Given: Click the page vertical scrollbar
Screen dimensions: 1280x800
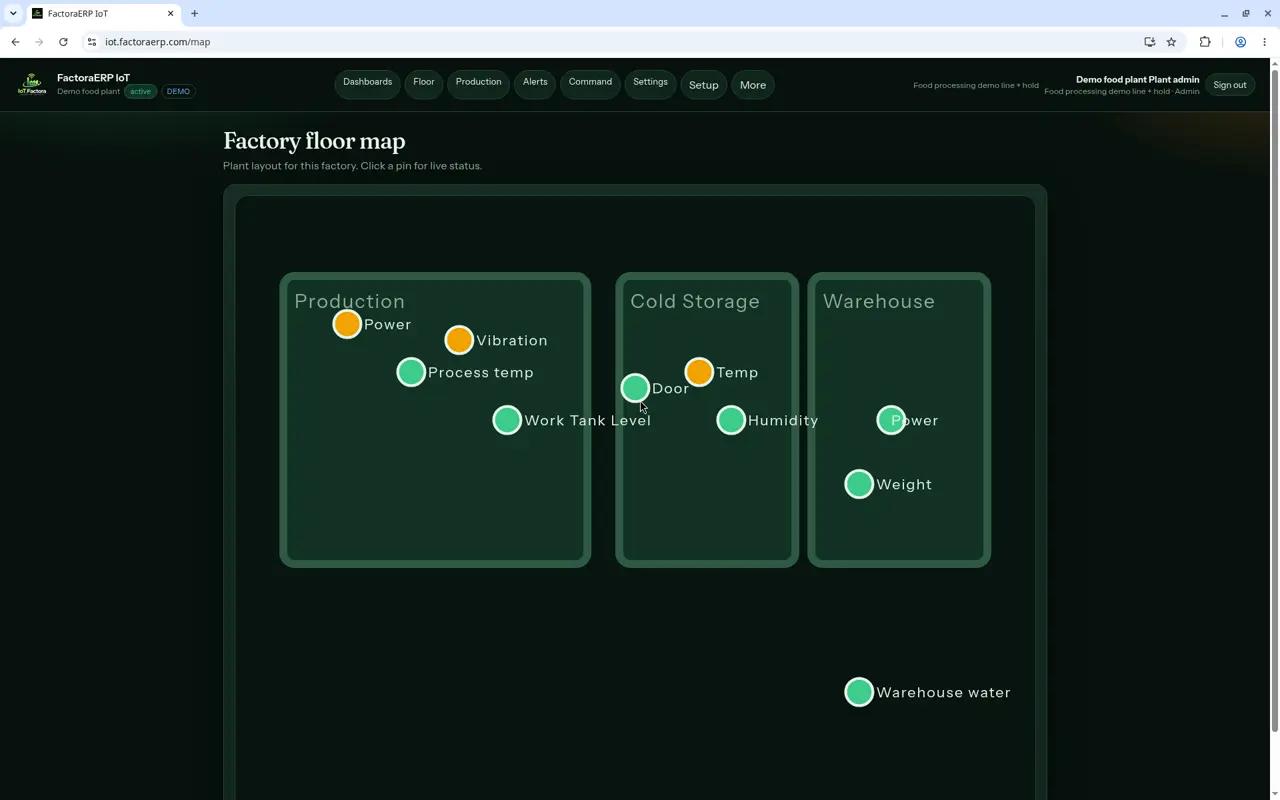Looking at the screenshot, I should tap(1274, 400).
